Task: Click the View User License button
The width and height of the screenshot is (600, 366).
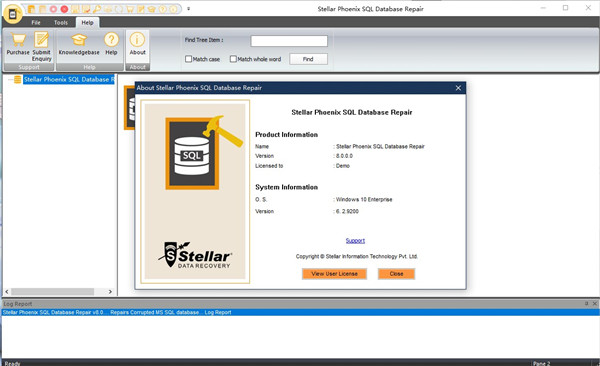Action: 334,274
